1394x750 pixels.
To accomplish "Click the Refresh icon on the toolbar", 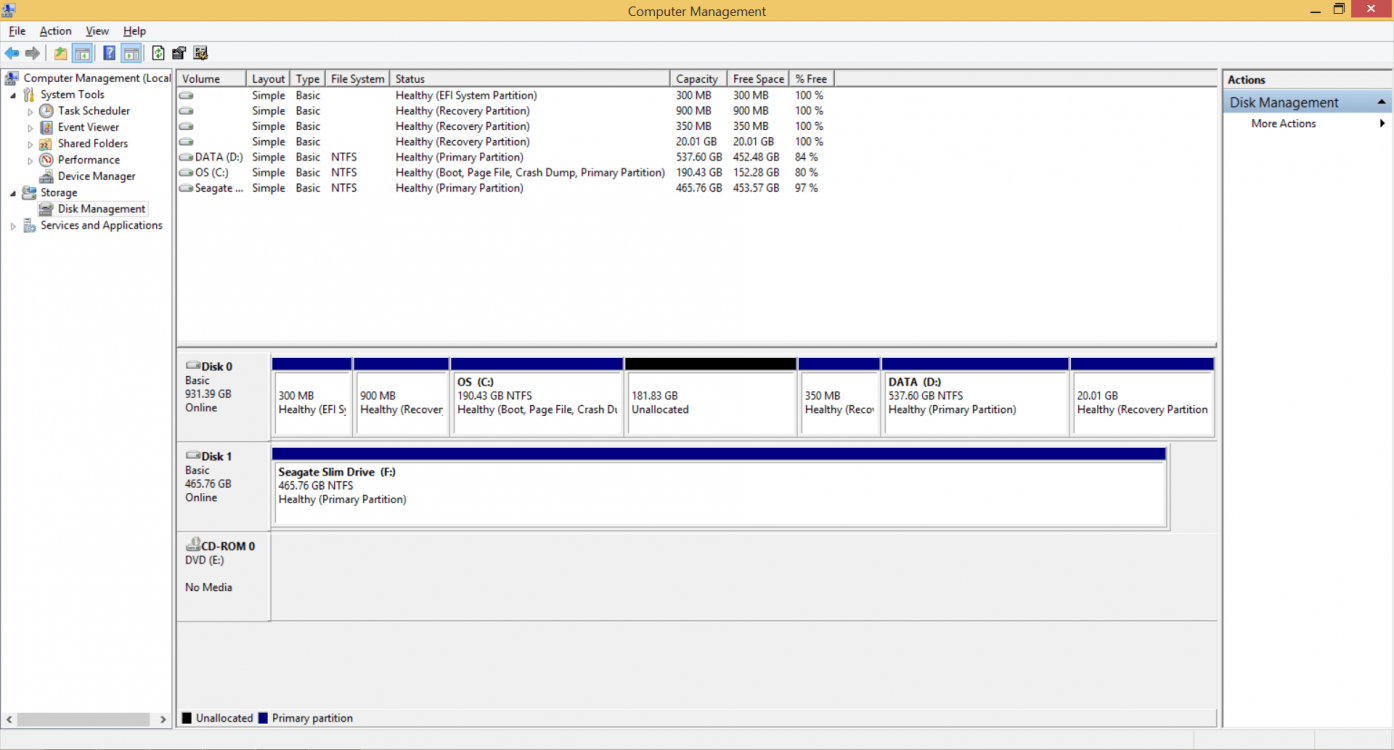I will [x=158, y=53].
